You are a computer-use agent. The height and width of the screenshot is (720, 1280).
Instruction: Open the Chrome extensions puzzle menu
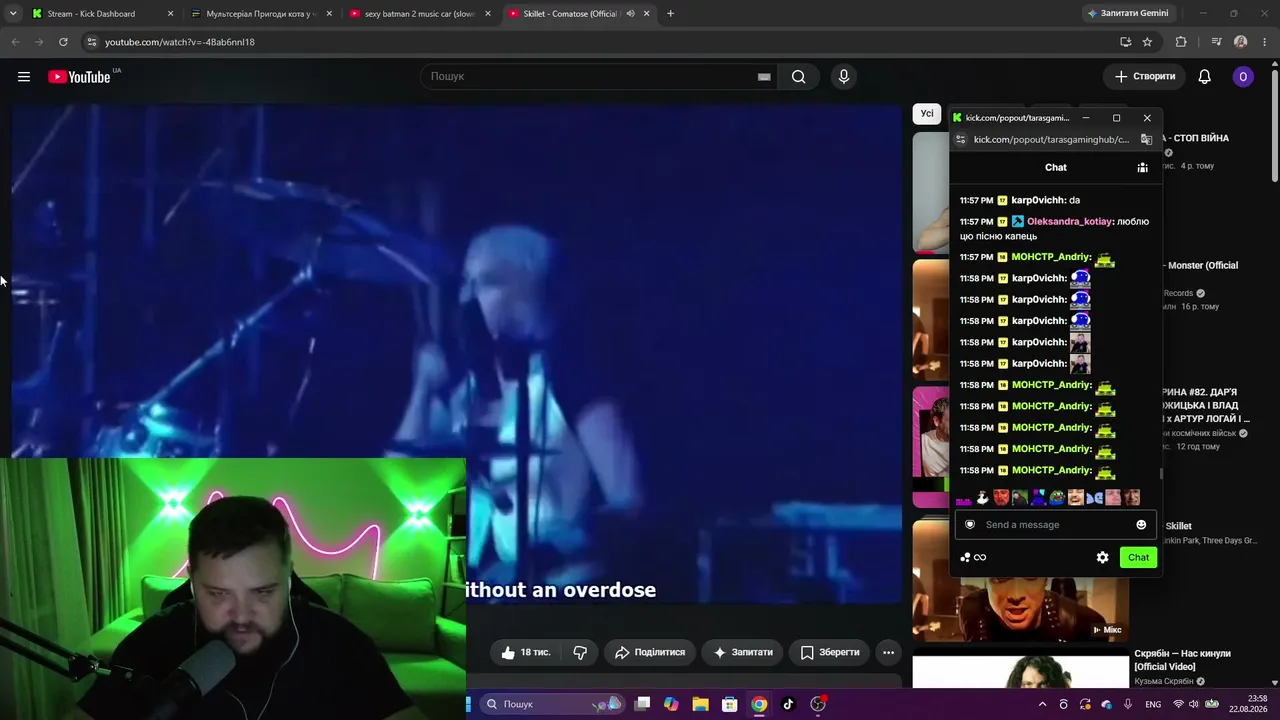pos(1181,42)
